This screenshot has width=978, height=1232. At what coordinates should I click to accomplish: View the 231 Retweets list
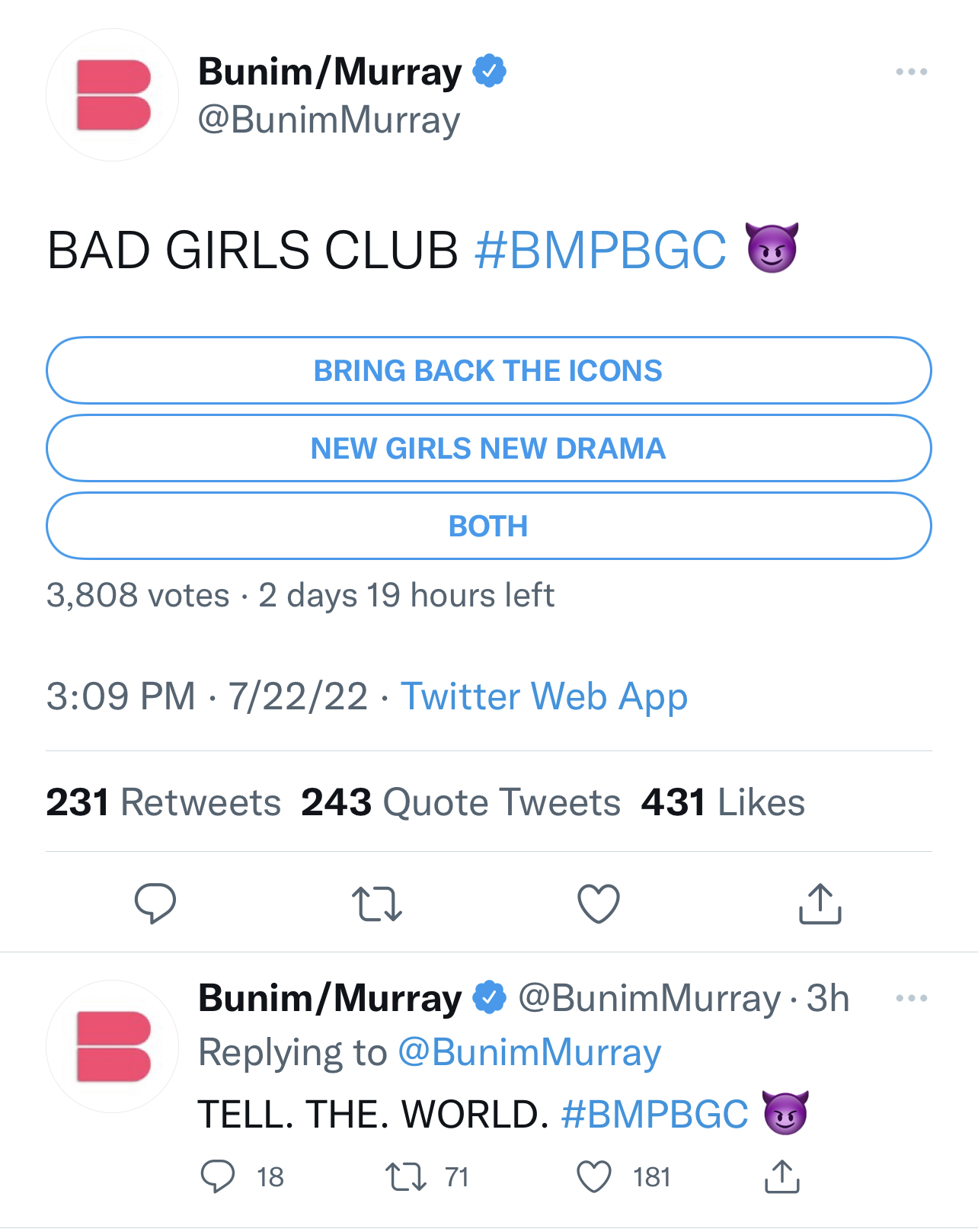pyautogui.click(x=163, y=802)
